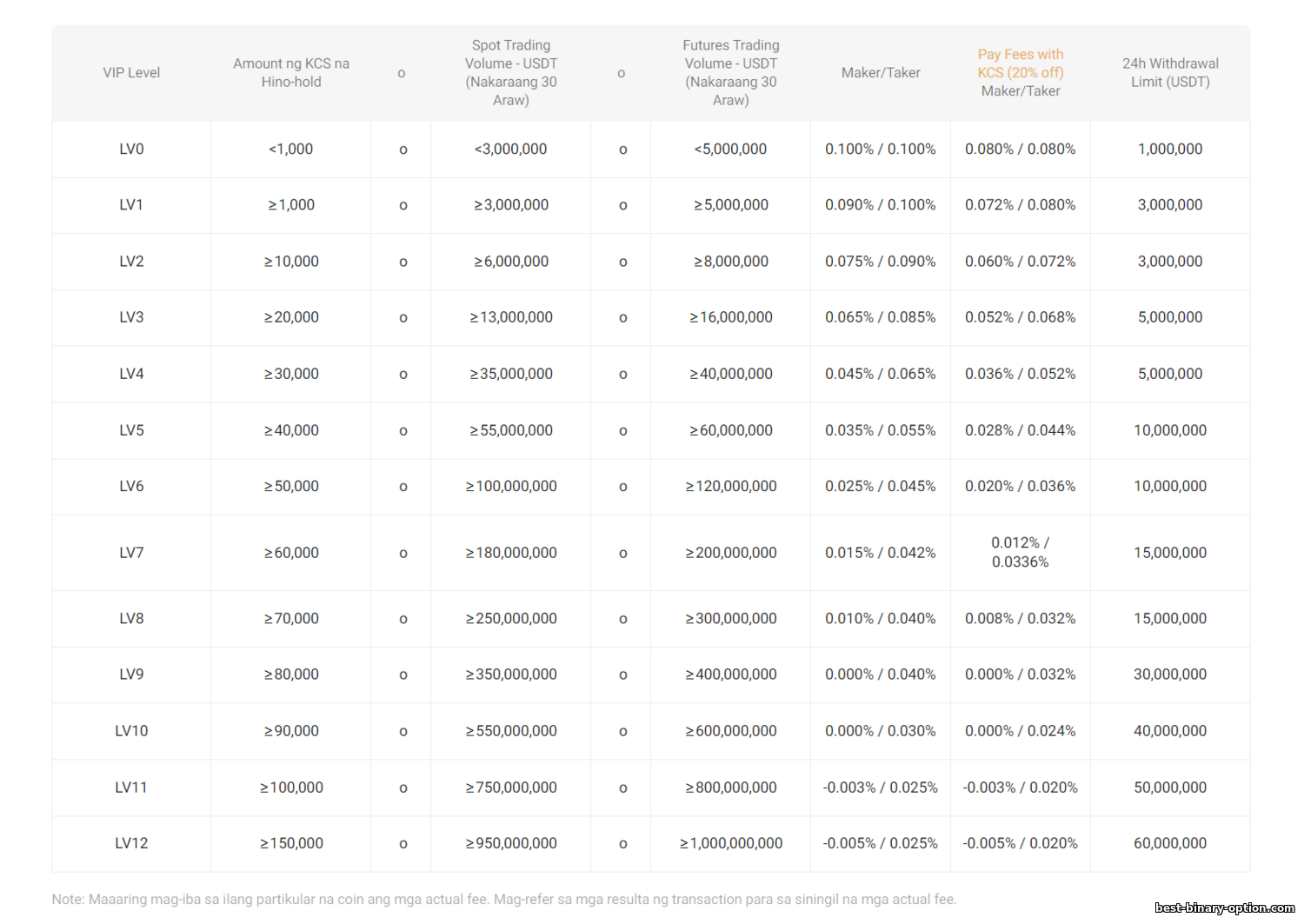Click the LV9 row label
The image size is (1304, 924).
131,675
